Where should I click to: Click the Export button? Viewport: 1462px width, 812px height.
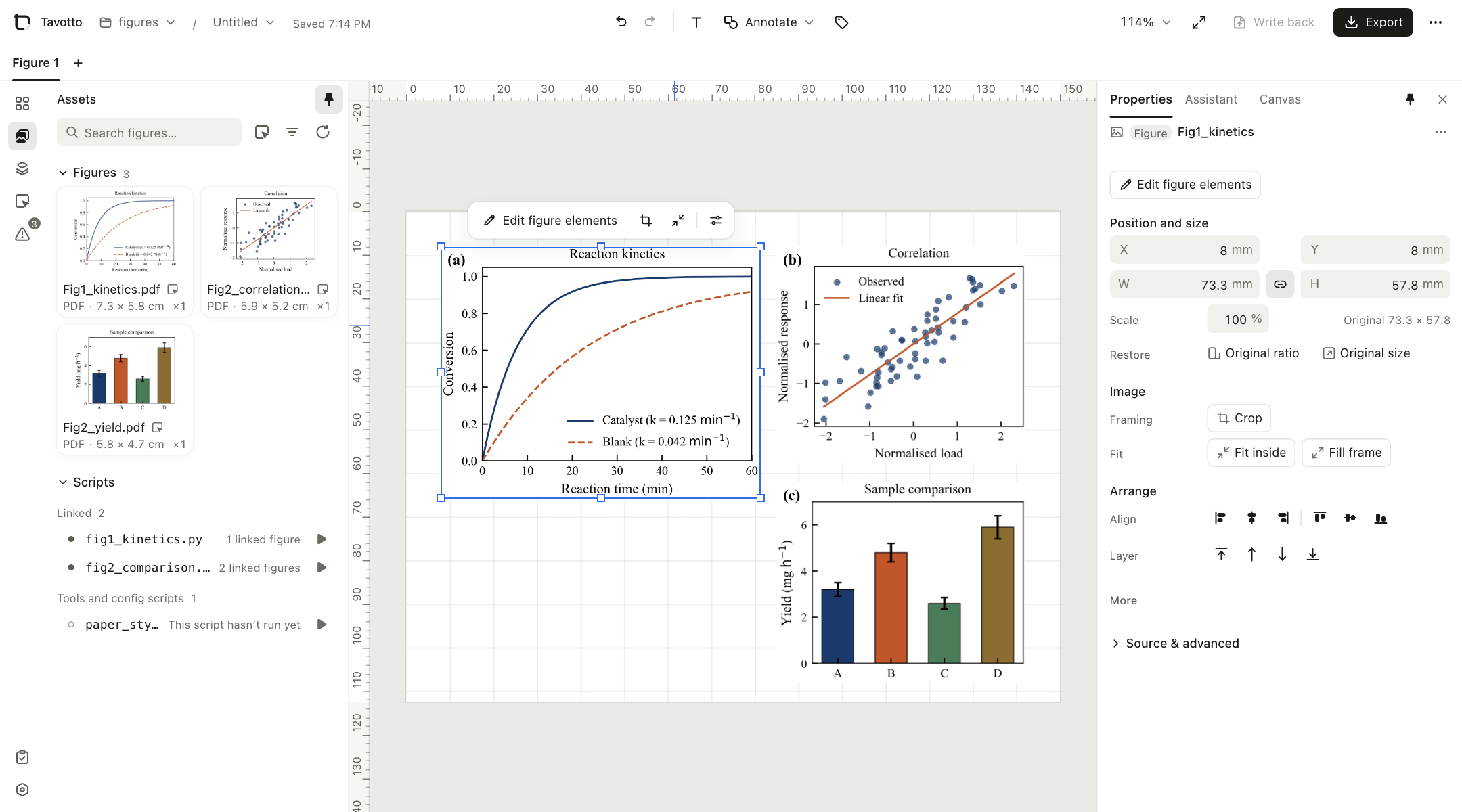point(1373,22)
